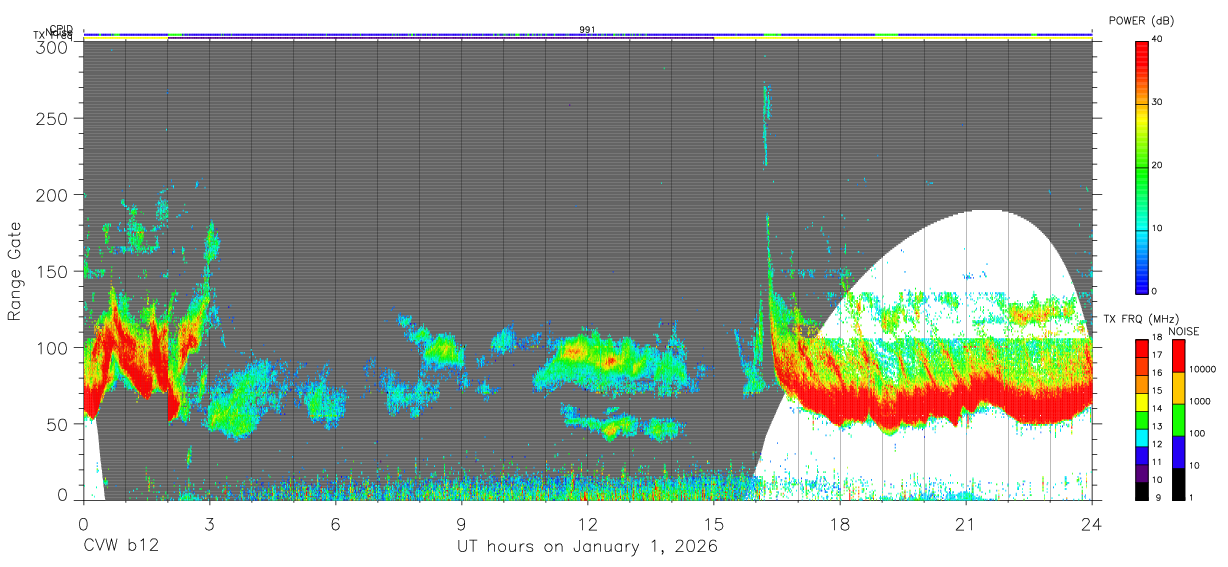
Task: Click the Range Gate y-axis title
Action: tap(15, 271)
